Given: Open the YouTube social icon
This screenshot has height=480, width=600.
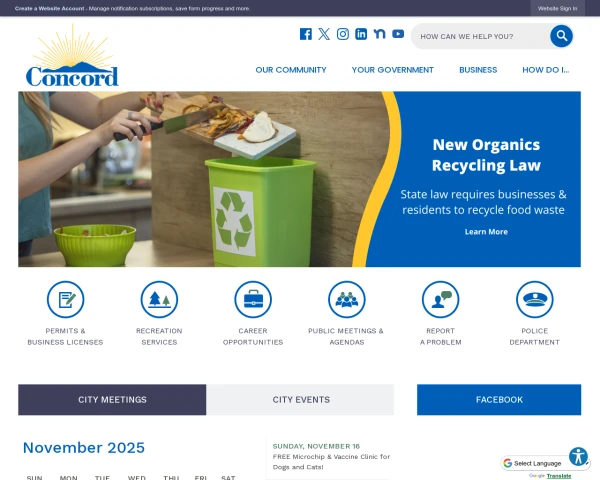Looking at the screenshot, I should 398,34.
